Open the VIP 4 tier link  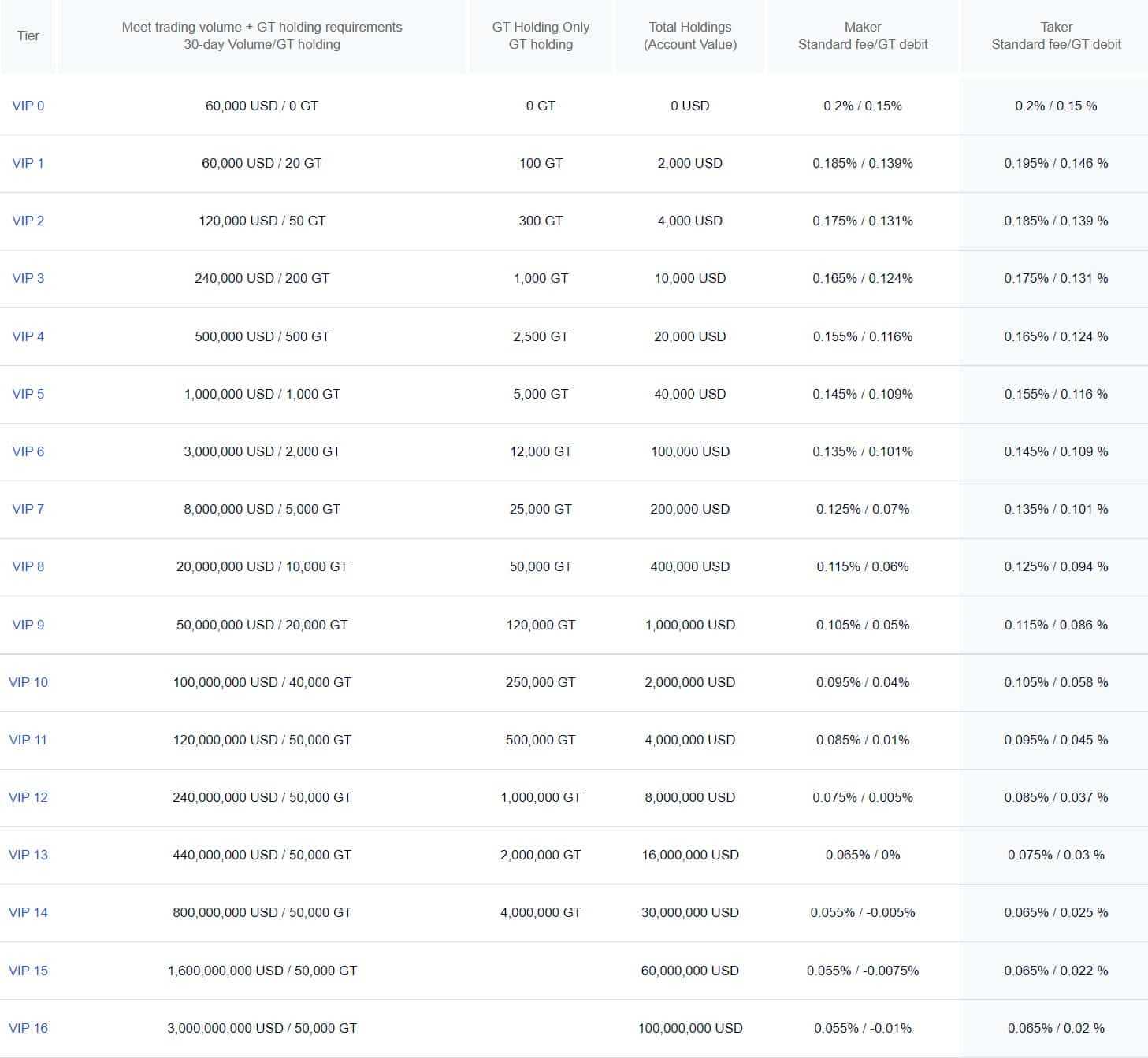(28, 336)
